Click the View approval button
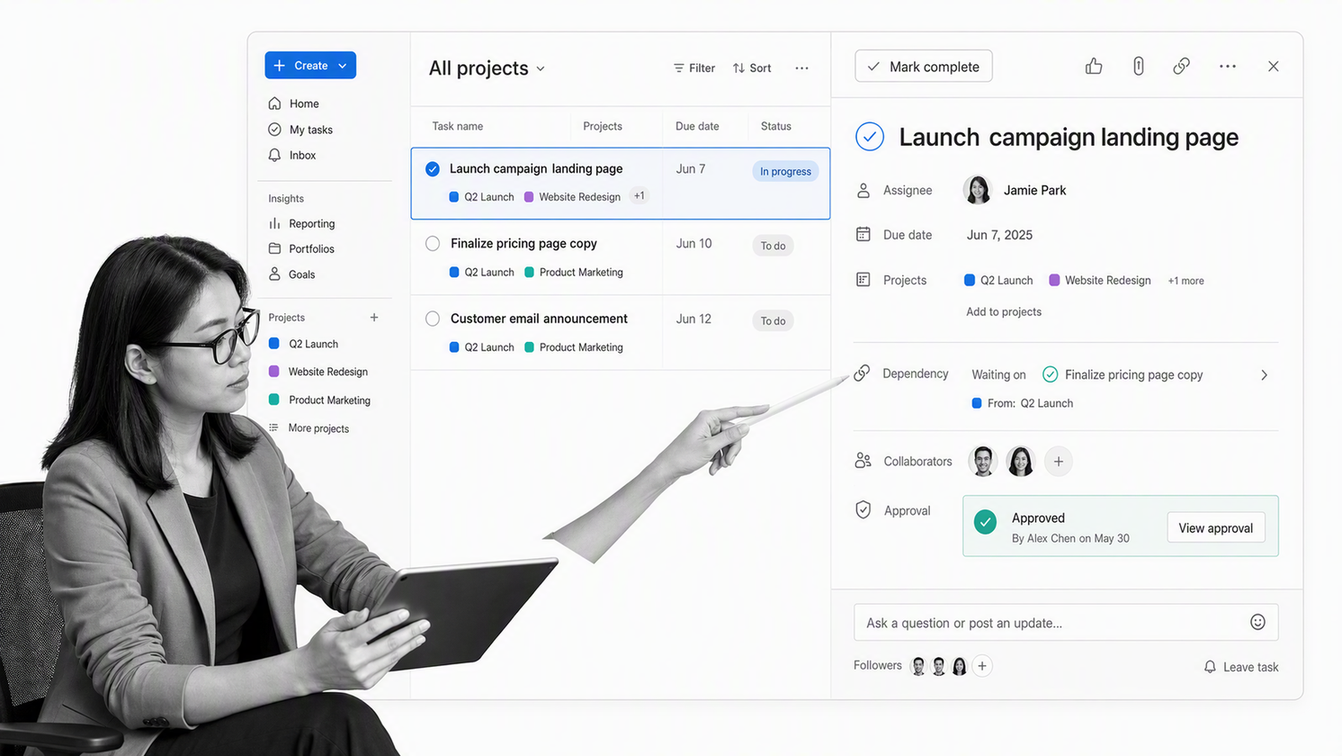The width and height of the screenshot is (1342, 756). point(1216,528)
